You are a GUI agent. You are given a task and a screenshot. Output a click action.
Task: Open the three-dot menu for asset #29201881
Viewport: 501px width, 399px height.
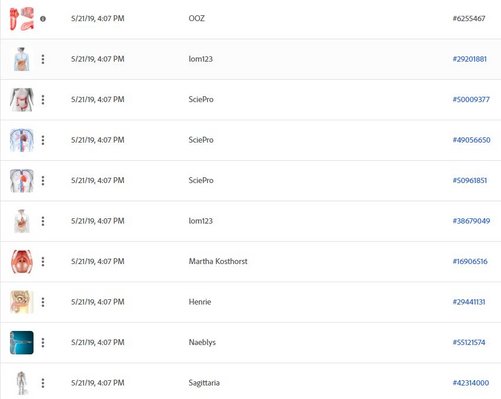[43, 59]
